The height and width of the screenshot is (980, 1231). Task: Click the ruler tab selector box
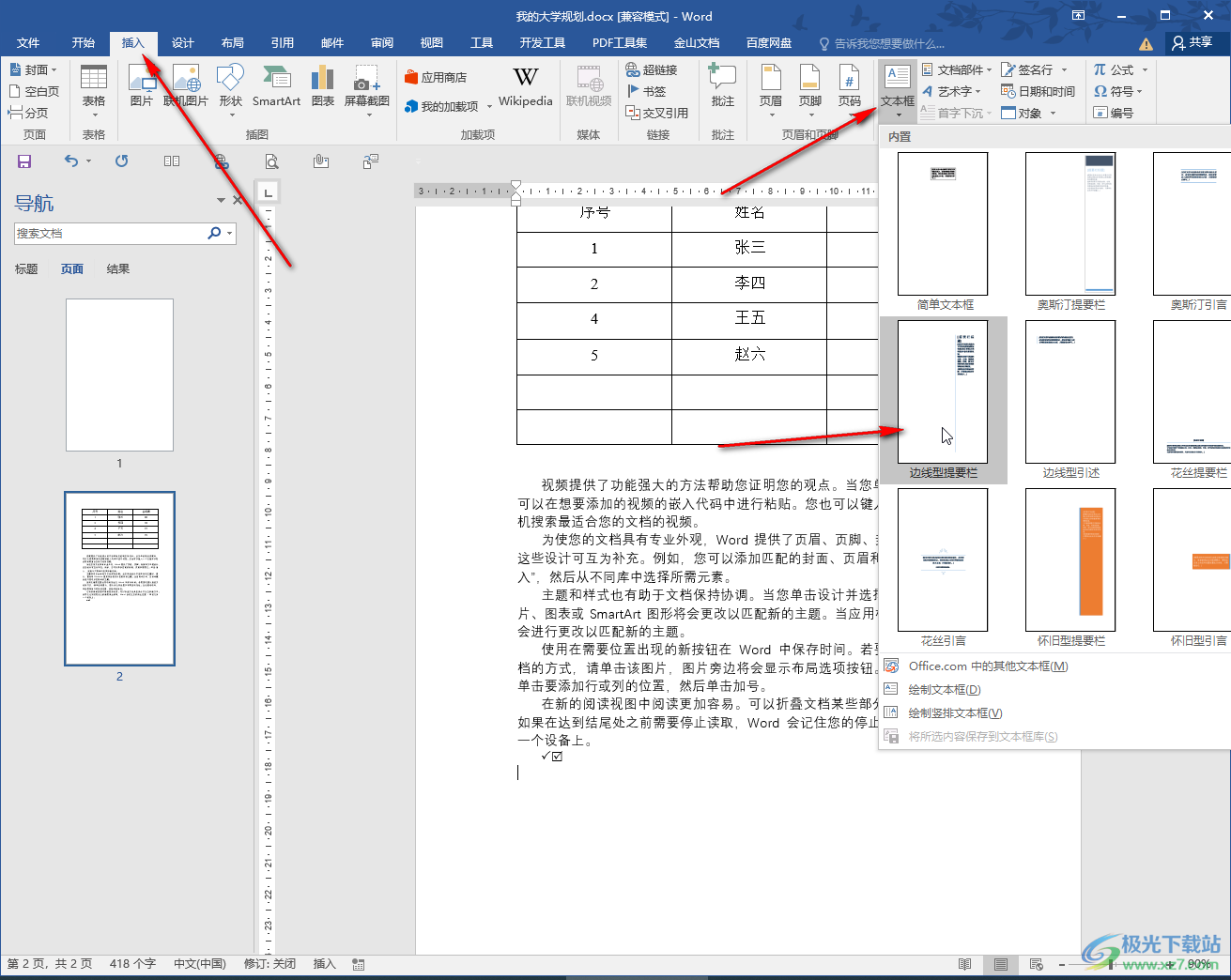pyautogui.click(x=269, y=192)
